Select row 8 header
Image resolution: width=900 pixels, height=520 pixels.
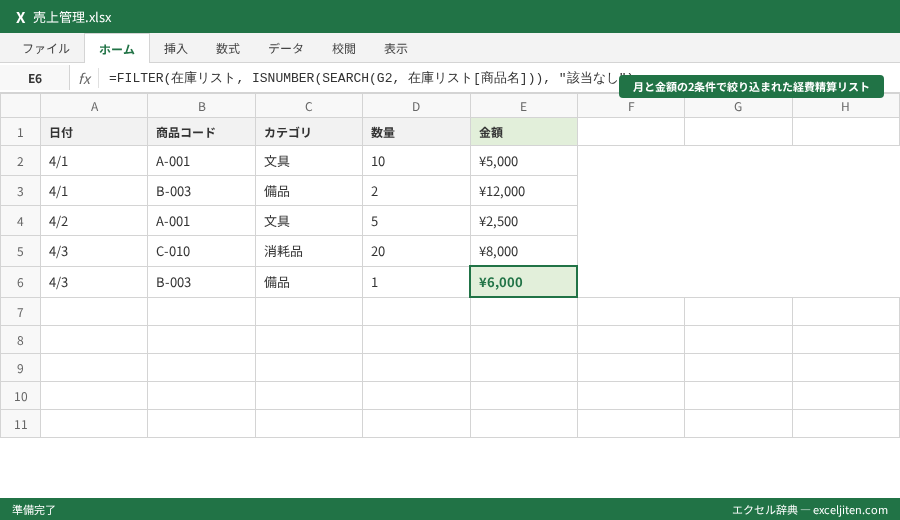click(x=20, y=340)
